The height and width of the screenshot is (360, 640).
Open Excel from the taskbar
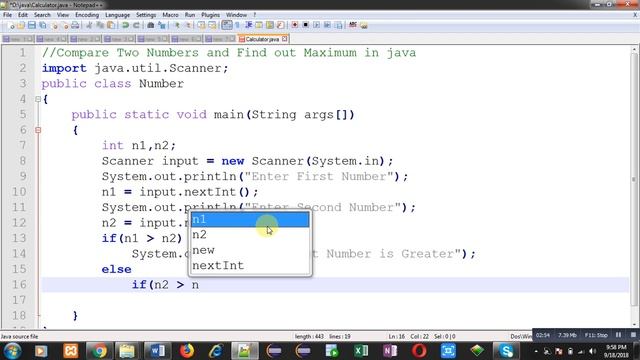tap(361, 351)
